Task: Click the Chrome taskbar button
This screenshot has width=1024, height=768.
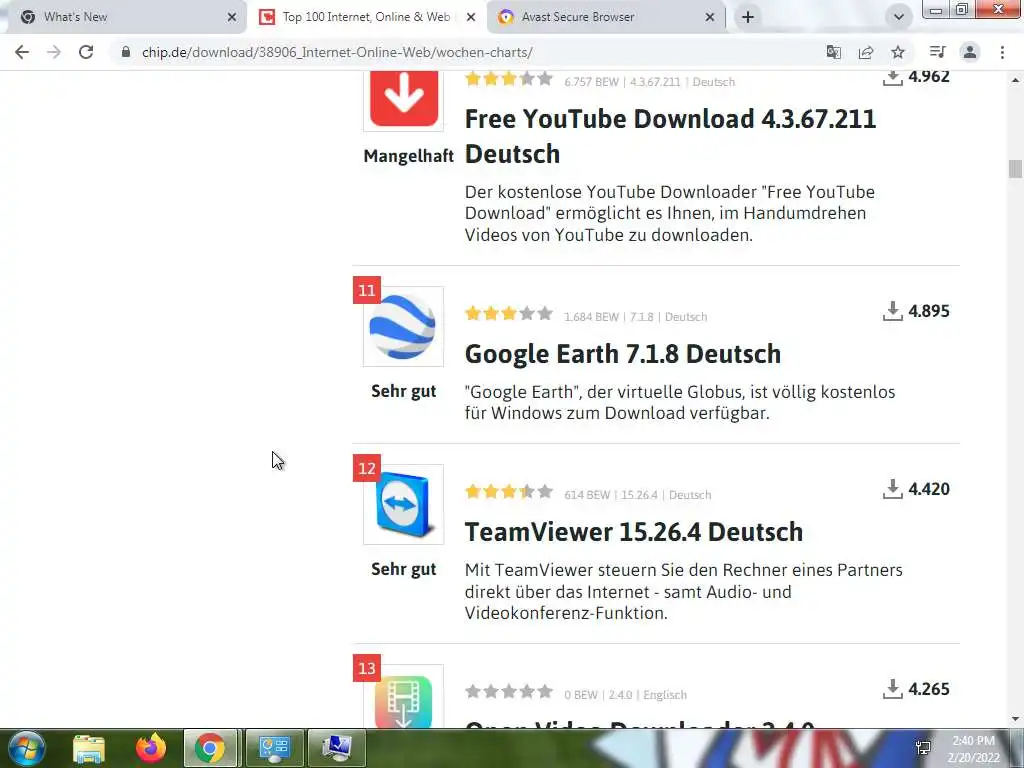Action: (x=210, y=748)
